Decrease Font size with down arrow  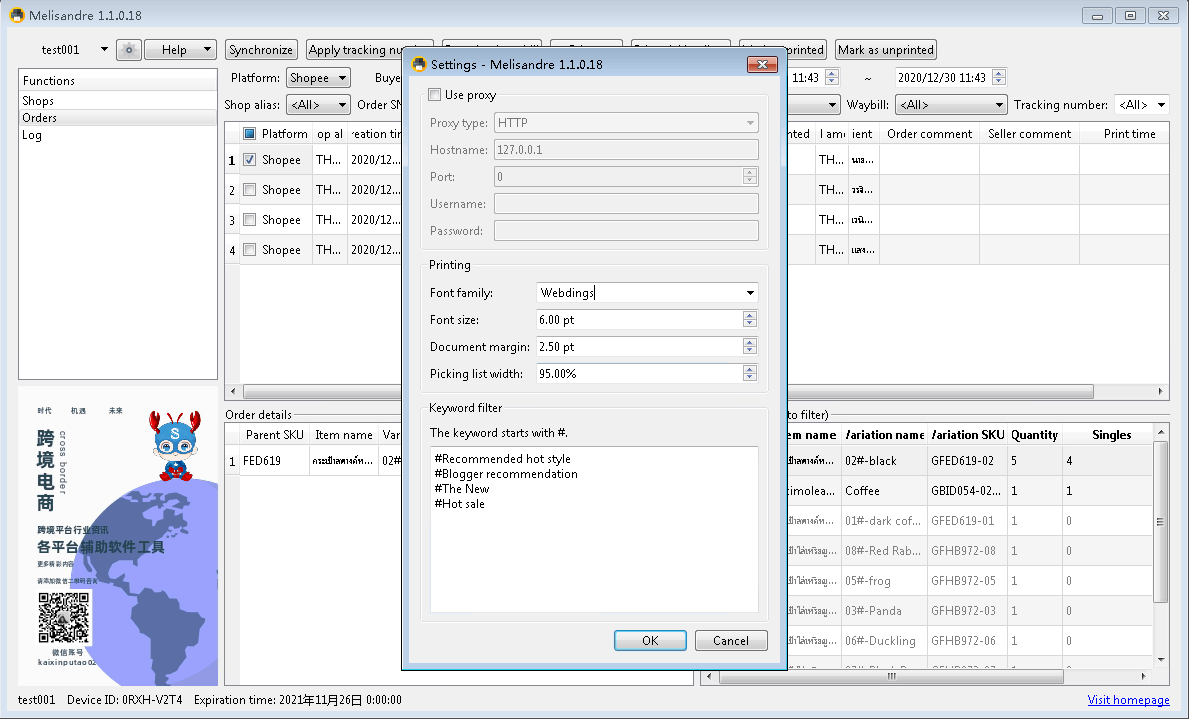tap(750, 324)
